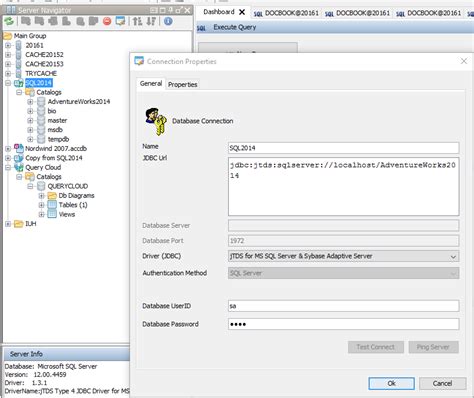Expand the CACHE20152 server node
Viewport: 474px width, 398px height.
(8, 54)
